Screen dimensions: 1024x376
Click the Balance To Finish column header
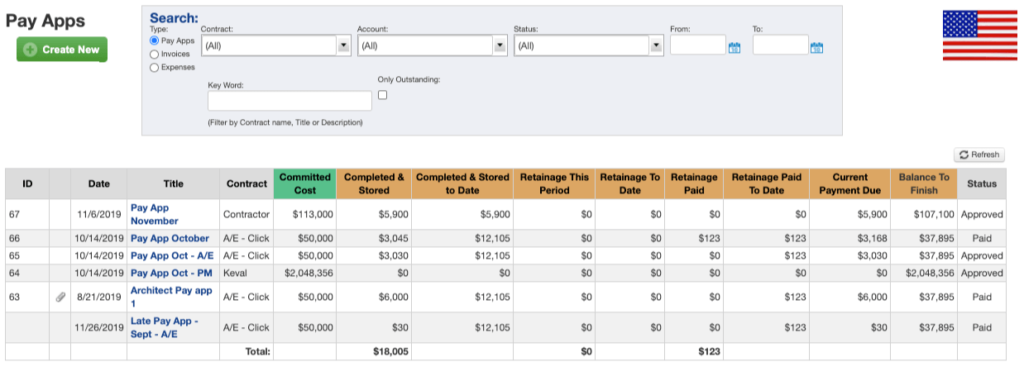pyautogui.click(x=924, y=184)
